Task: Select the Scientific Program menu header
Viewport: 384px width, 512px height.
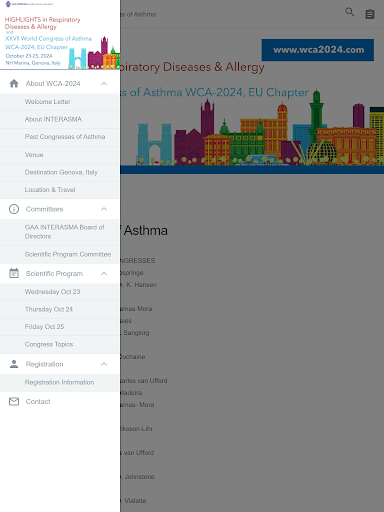Action: click(60, 273)
